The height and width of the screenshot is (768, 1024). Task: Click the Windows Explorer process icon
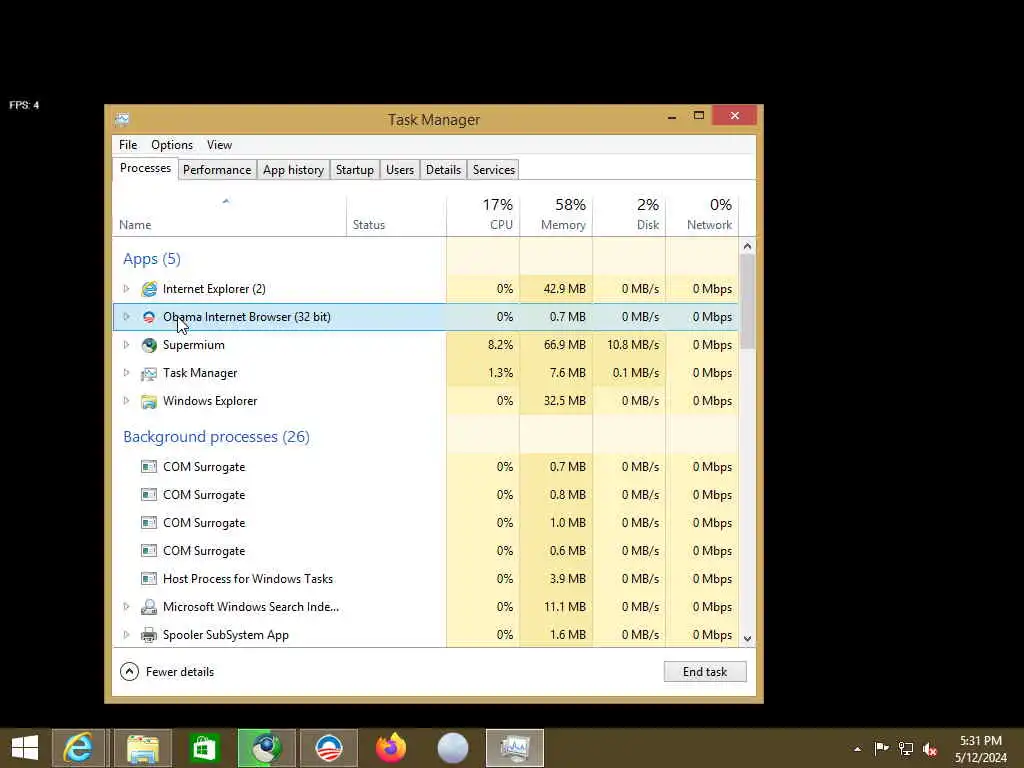pos(149,401)
